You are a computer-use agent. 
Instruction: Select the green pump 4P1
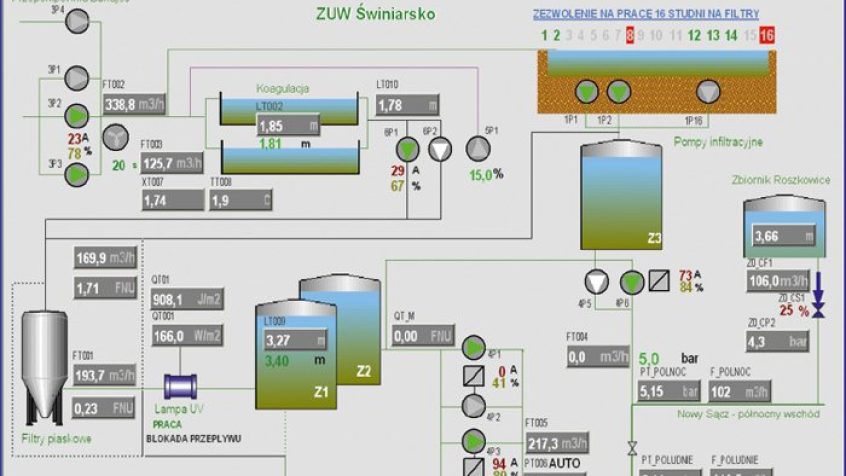point(473,348)
